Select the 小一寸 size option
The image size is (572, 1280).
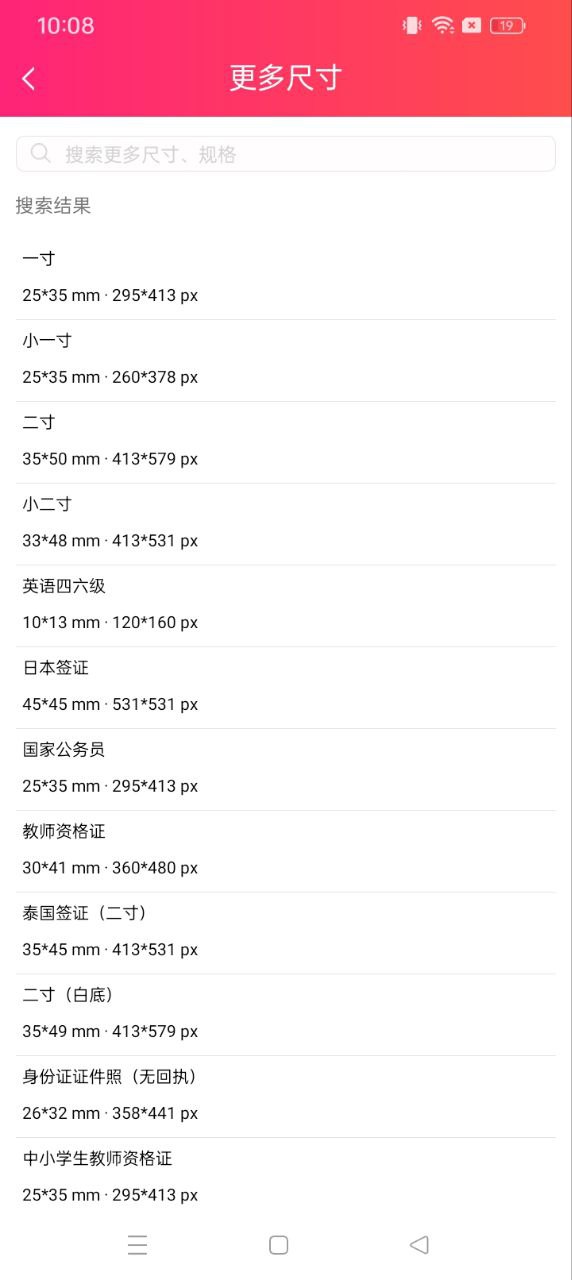(x=286, y=360)
